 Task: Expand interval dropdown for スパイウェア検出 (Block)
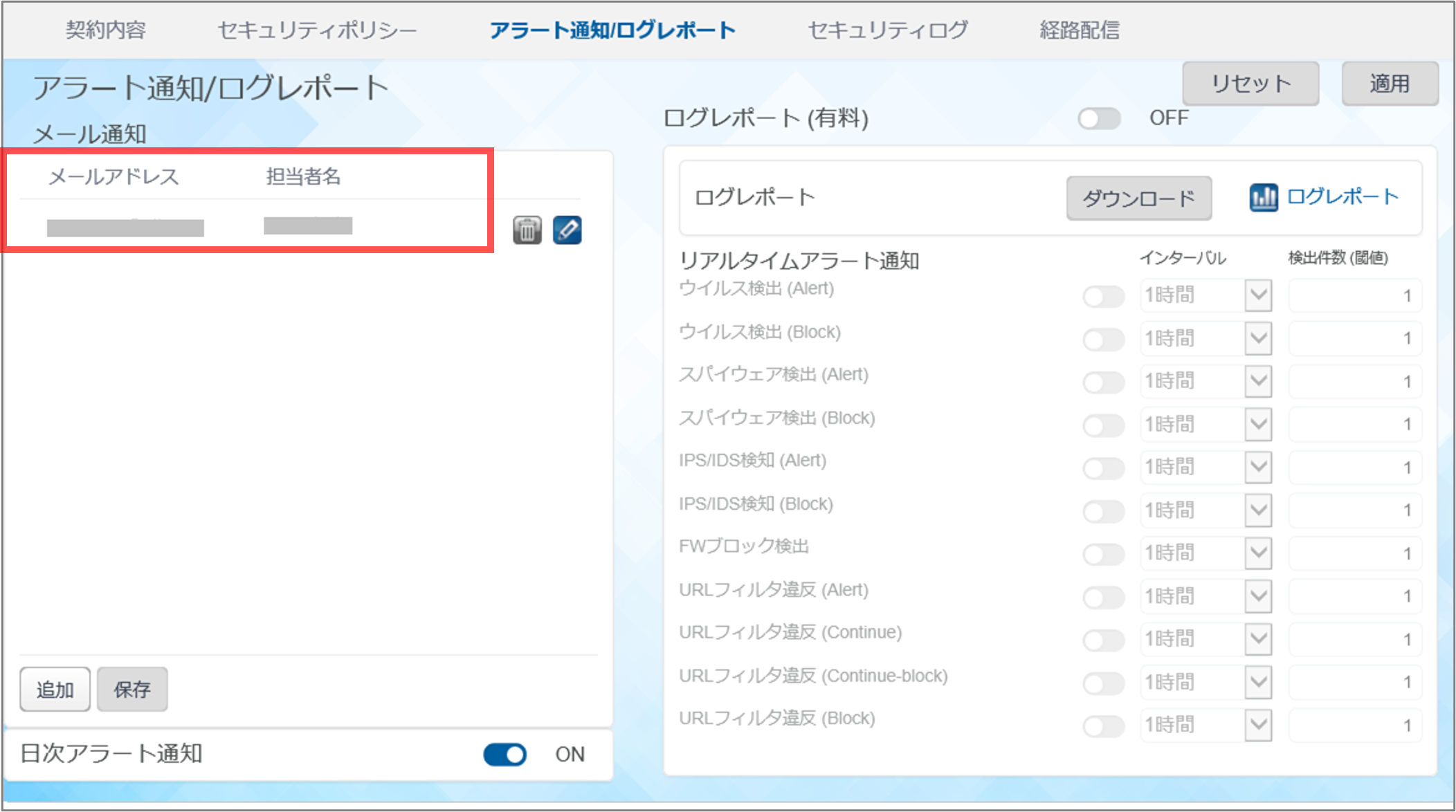pos(1258,424)
